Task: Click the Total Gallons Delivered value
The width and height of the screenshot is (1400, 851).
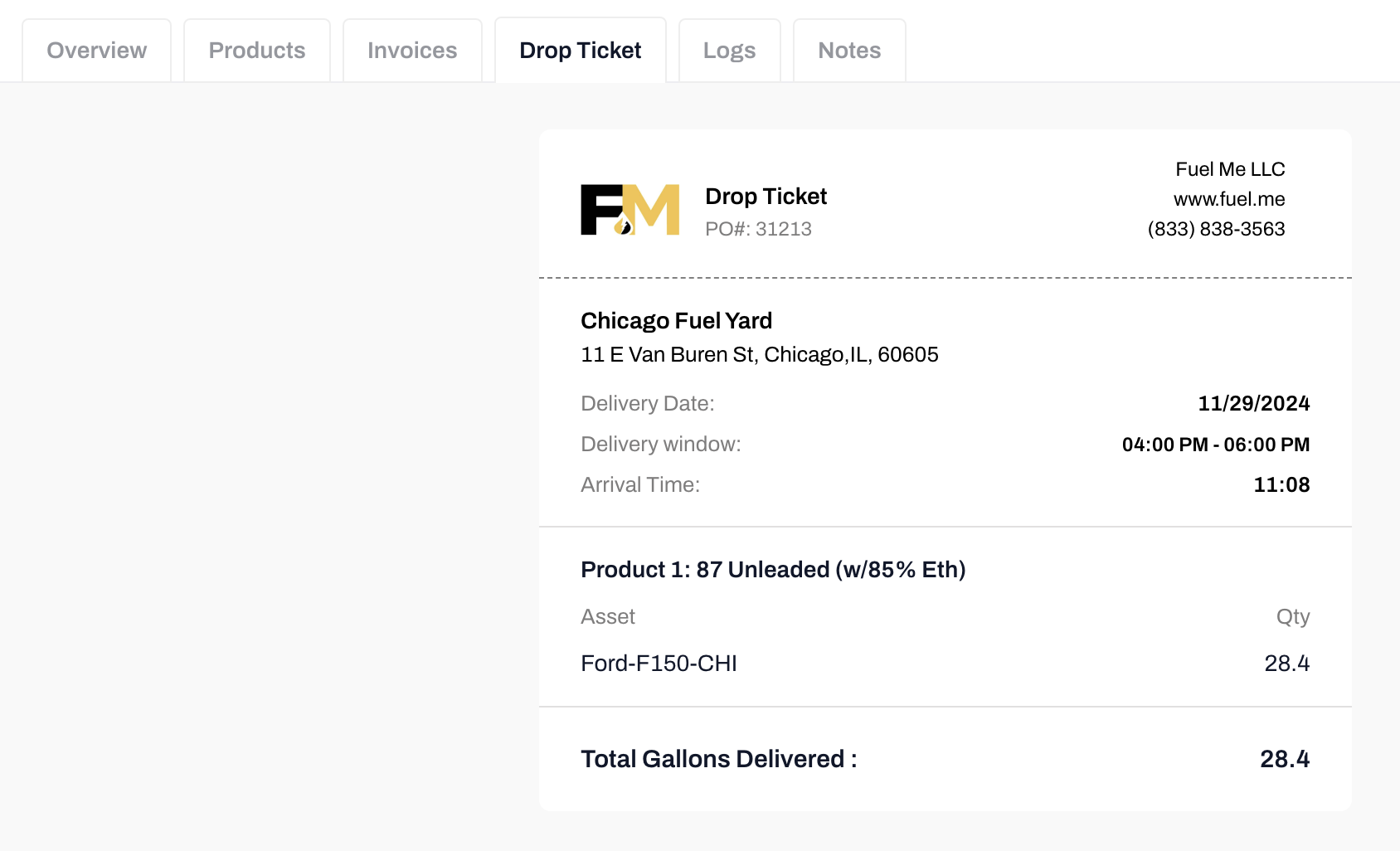Action: click(1284, 759)
